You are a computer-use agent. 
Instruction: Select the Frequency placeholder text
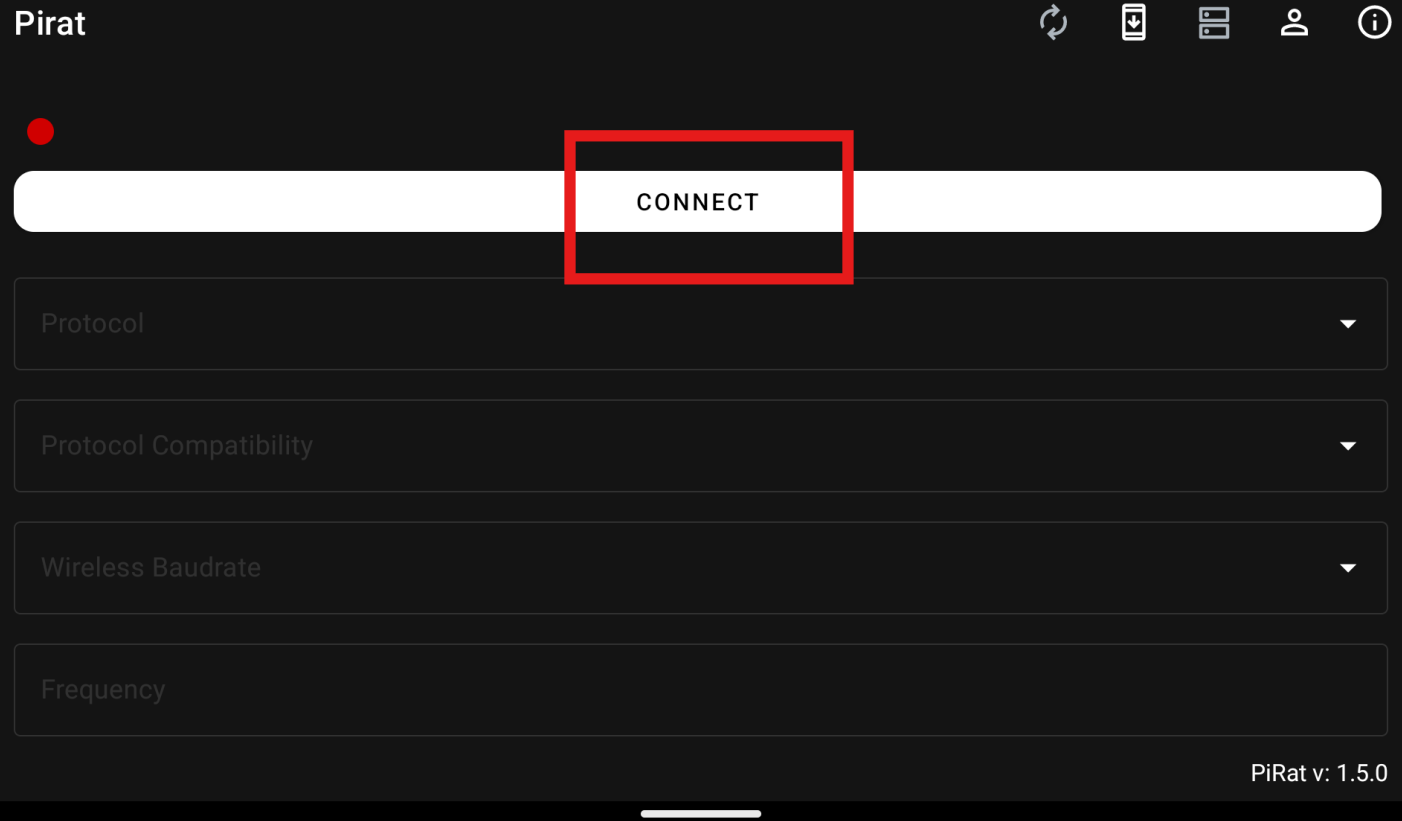point(103,690)
